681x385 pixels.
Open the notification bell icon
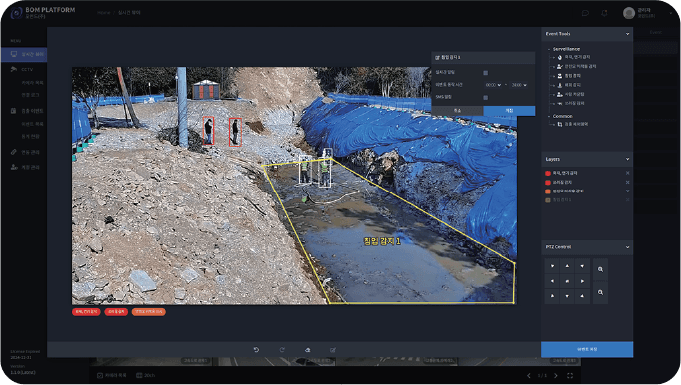click(604, 13)
